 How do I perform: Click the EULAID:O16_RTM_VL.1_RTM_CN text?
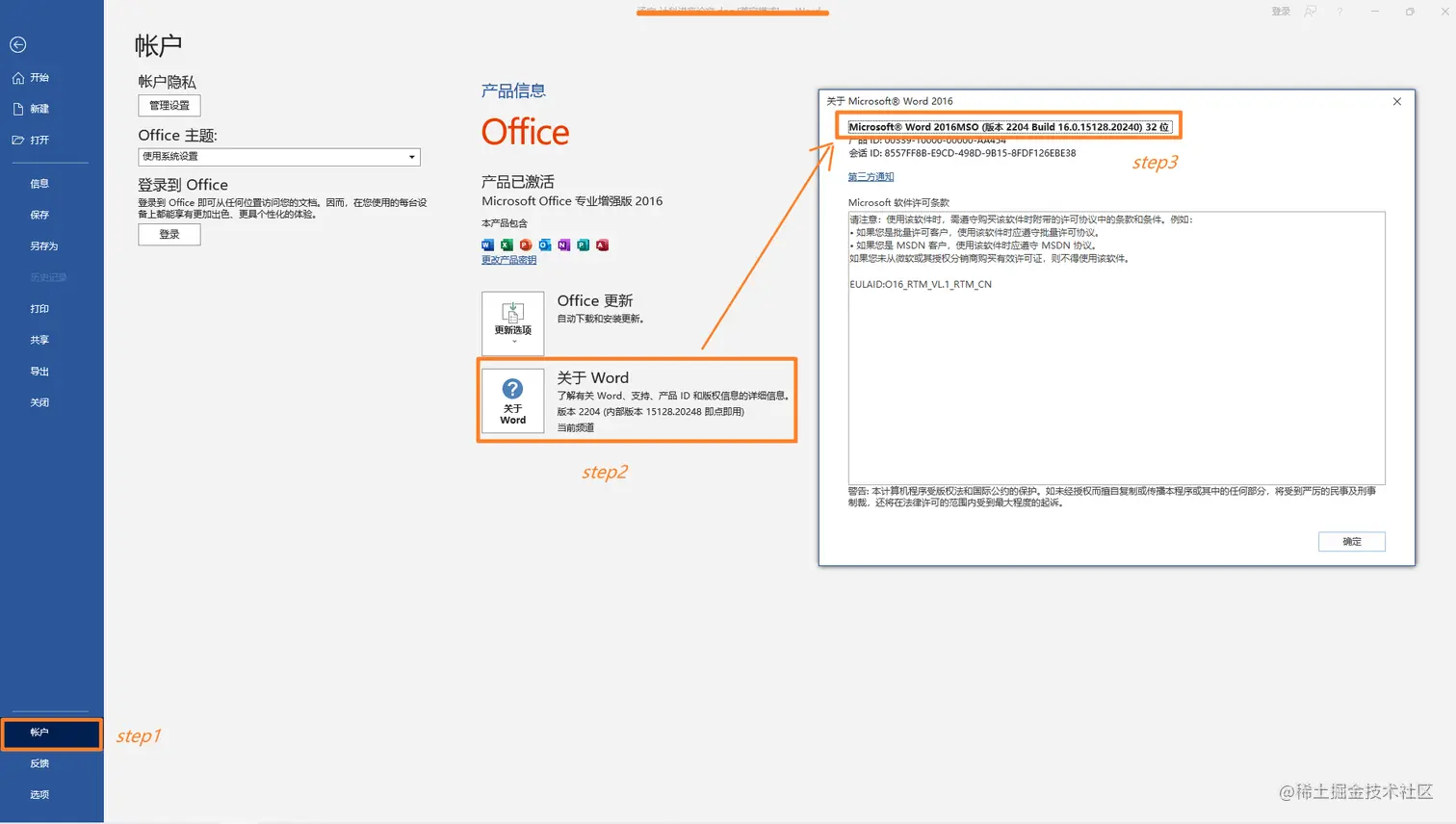[x=921, y=285]
